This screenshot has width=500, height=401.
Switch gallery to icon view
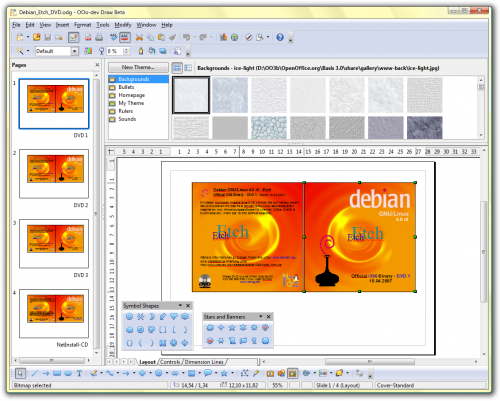click(x=177, y=68)
